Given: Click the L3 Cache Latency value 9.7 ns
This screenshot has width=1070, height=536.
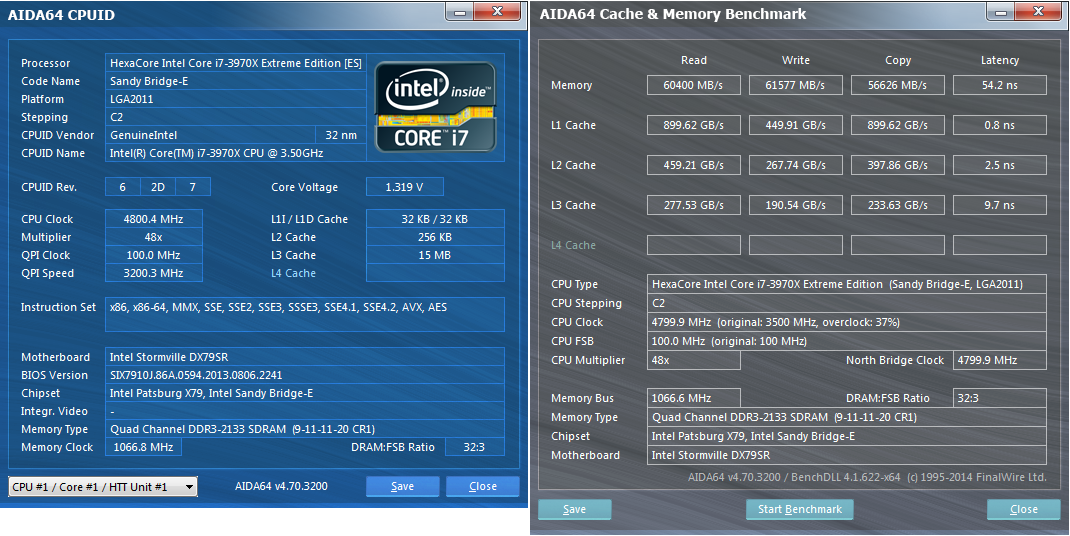Looking at the screenshot, I should point(1000,205).
